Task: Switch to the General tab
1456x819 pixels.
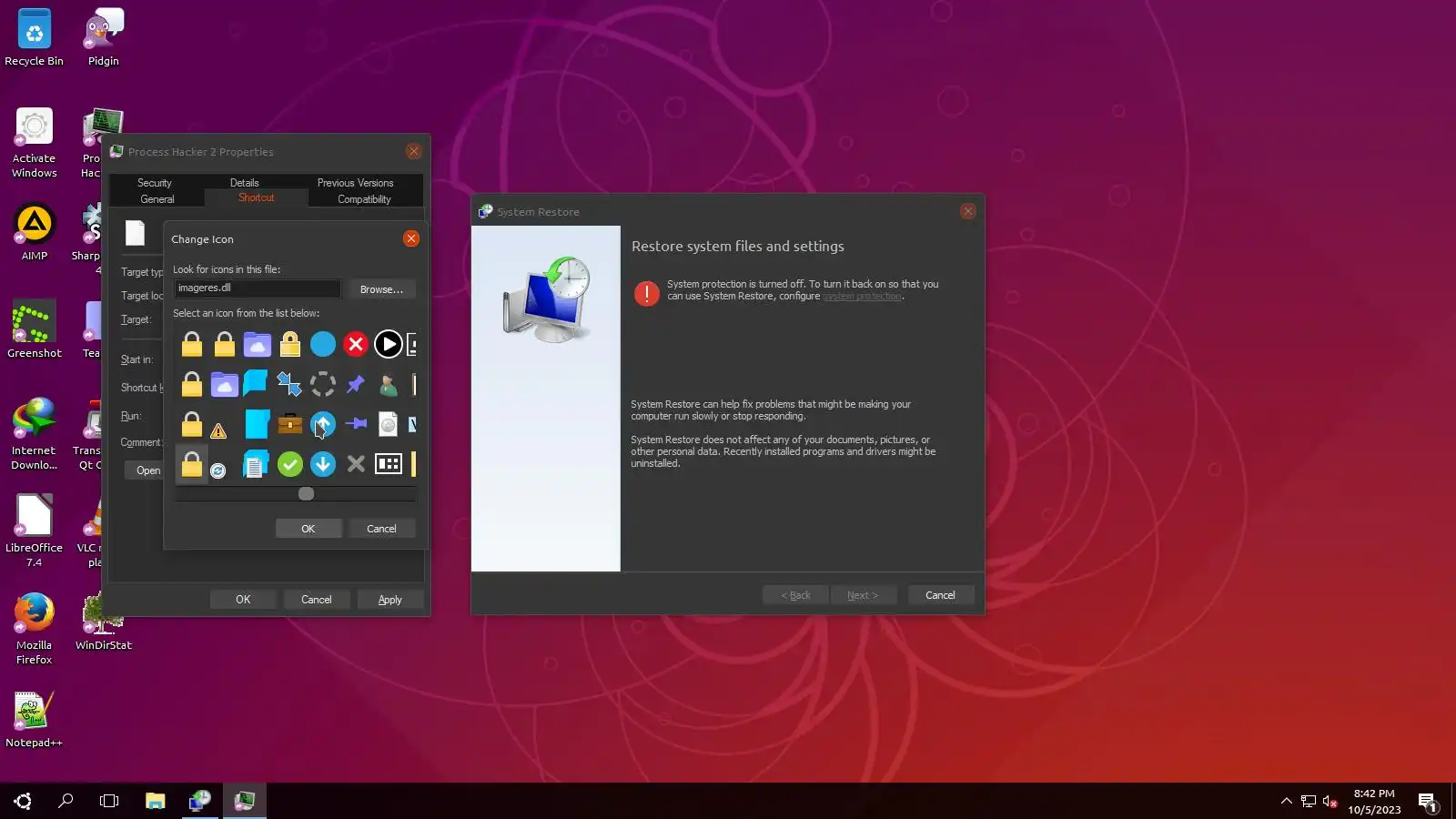Action: pos(157,199)
